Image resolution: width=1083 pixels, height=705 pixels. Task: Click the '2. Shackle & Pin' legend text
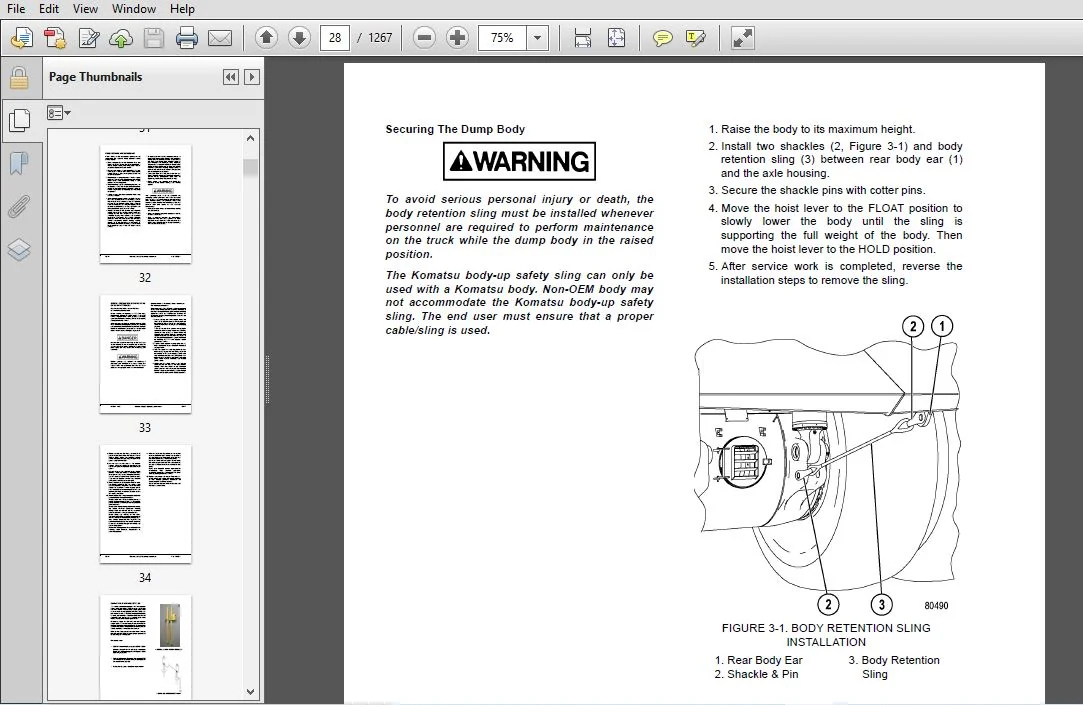click(756, 674)
